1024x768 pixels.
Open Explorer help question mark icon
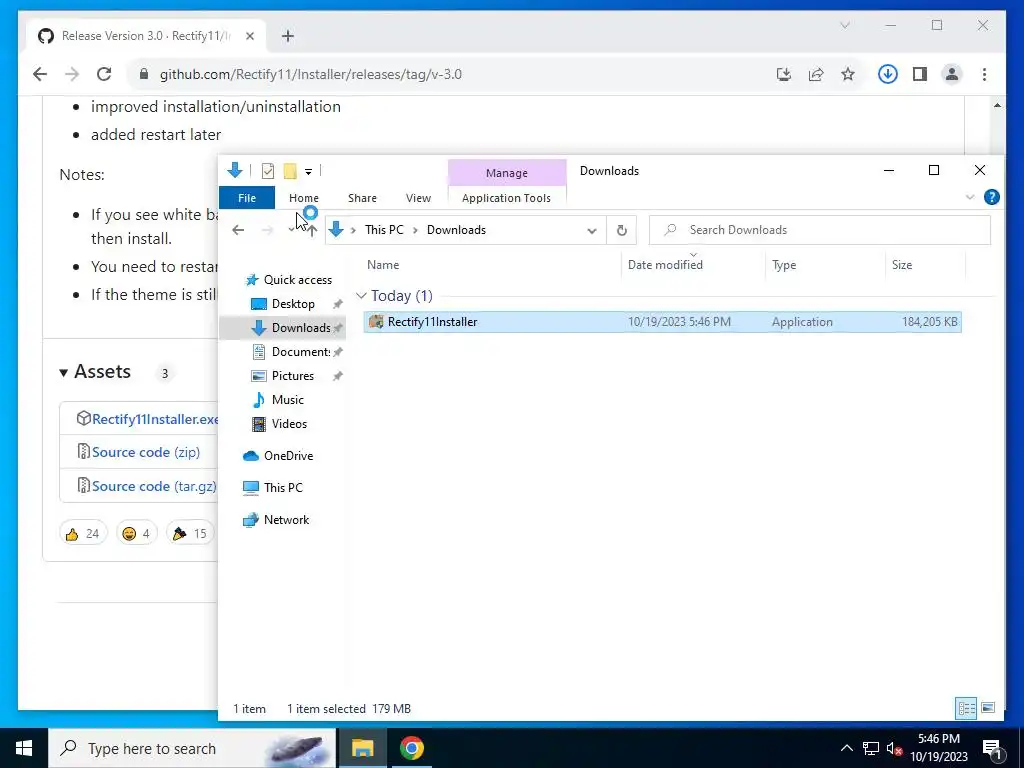[x=991, y=197]
